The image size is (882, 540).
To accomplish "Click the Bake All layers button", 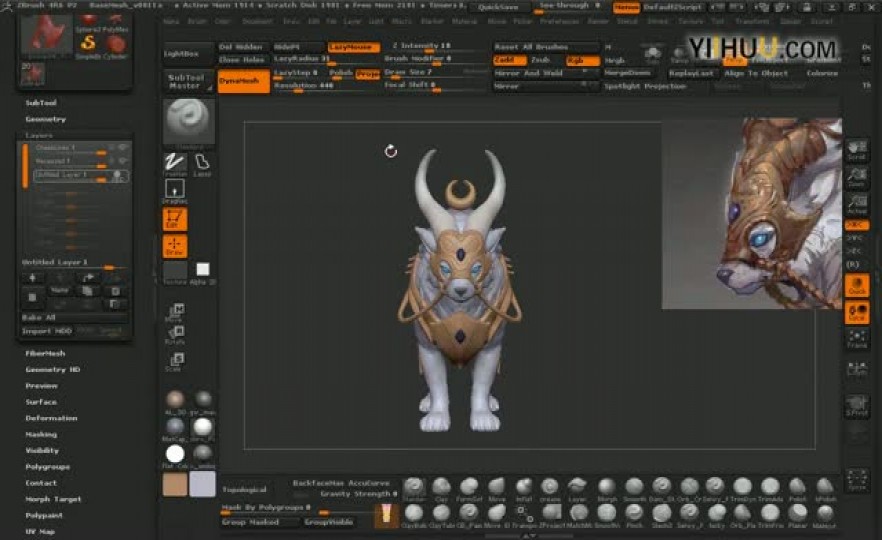I will 74,318.
